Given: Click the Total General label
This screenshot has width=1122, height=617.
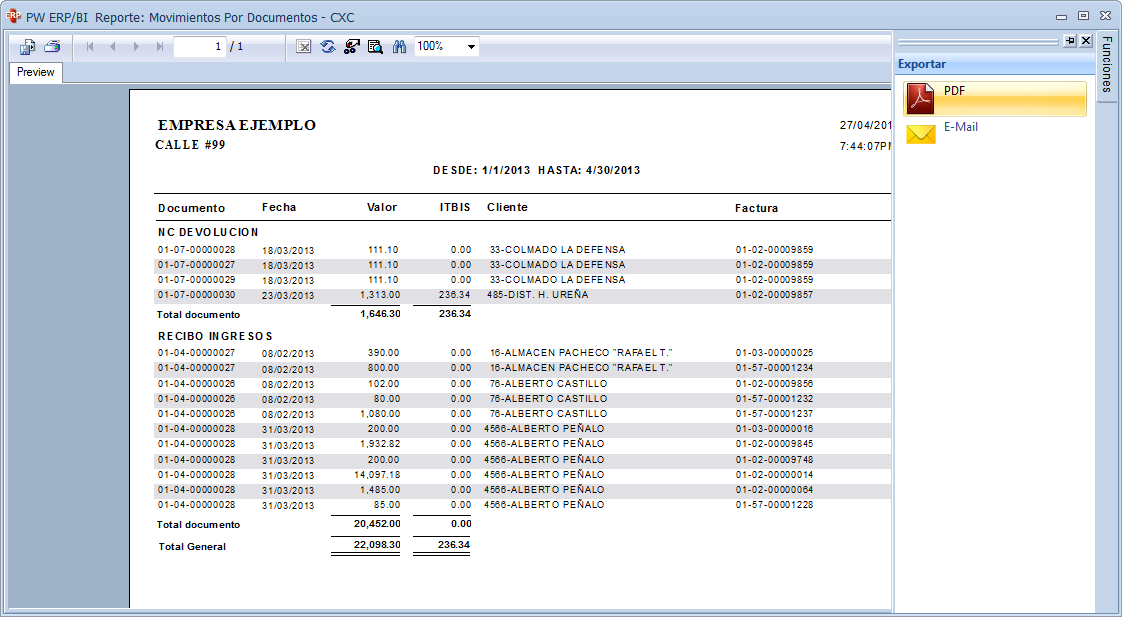Looking at the screenshot, I should tap(192, 547).
